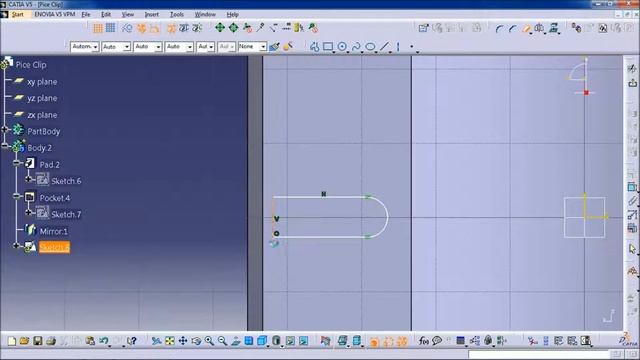Click the Zoom Out icon
The width and height of the screenshot is (640, 360).
click(222, 341)
